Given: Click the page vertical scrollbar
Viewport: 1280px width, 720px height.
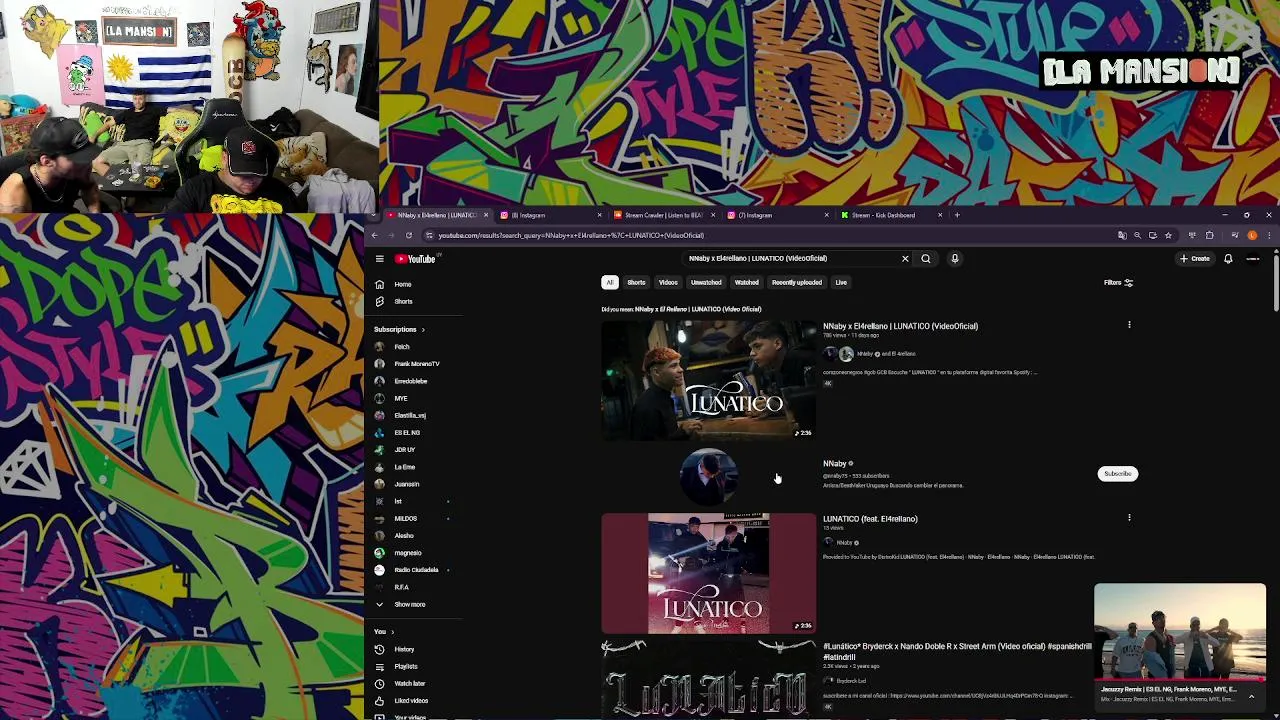Looking at the screenshot, I should tap(1276, 283).
